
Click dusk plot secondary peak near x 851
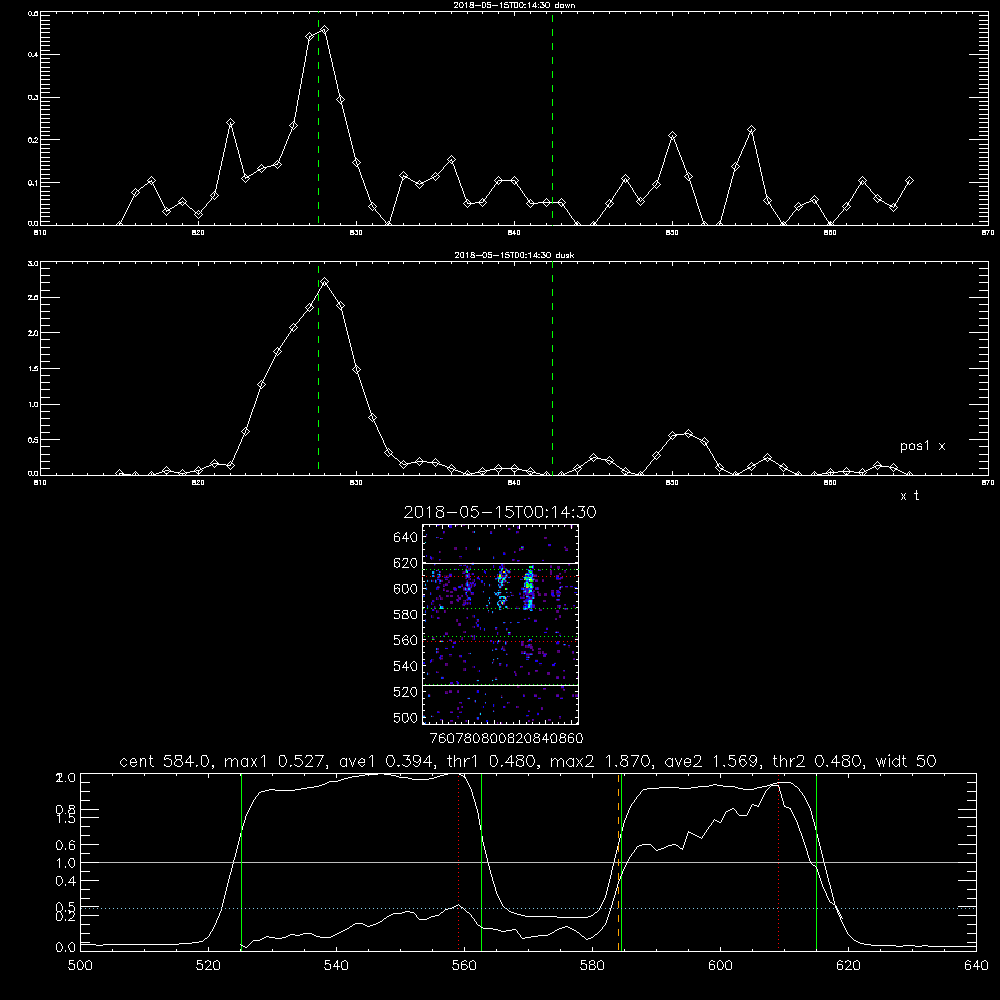click(x=688, y=434)
